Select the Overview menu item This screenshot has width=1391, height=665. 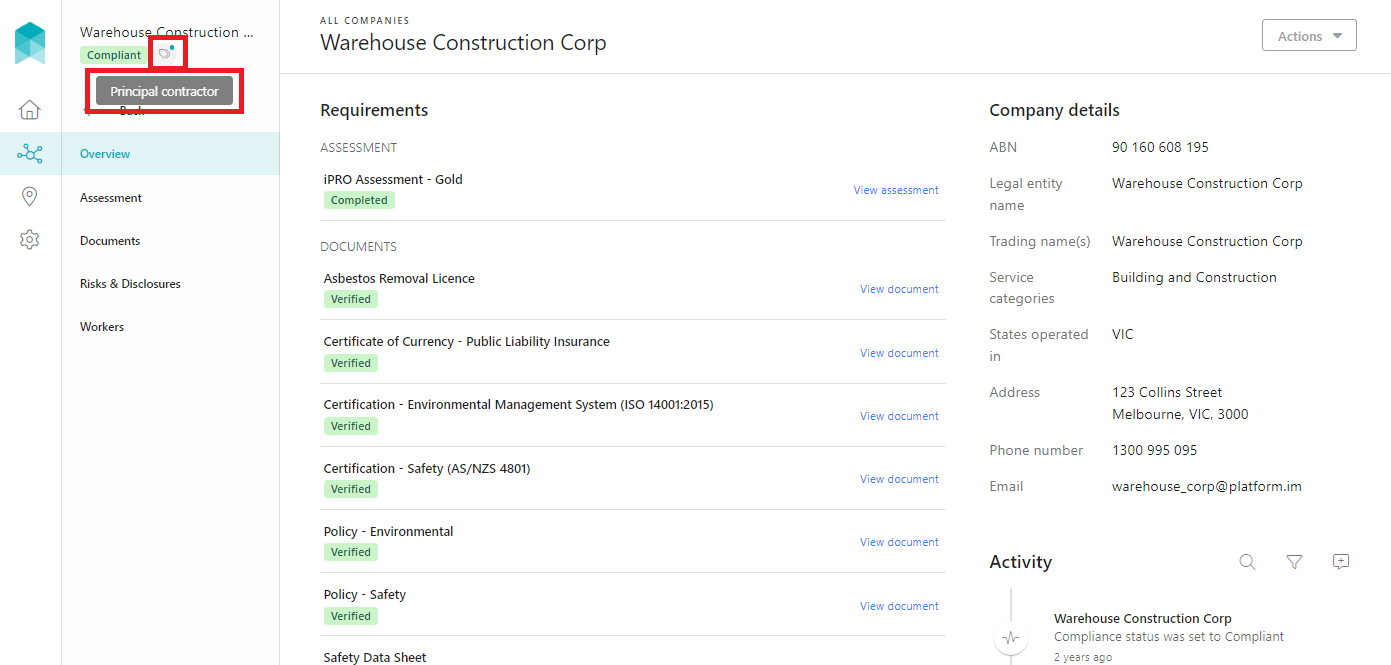pyautogui.click(x=171, y=154)
